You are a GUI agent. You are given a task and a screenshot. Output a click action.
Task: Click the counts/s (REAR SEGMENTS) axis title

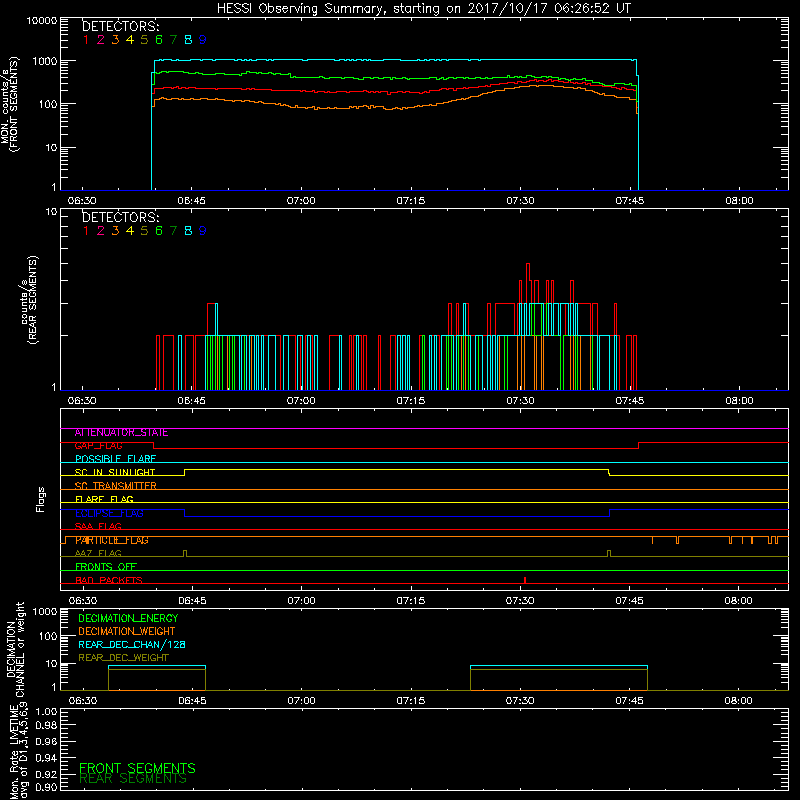click(x=28, y=300)
